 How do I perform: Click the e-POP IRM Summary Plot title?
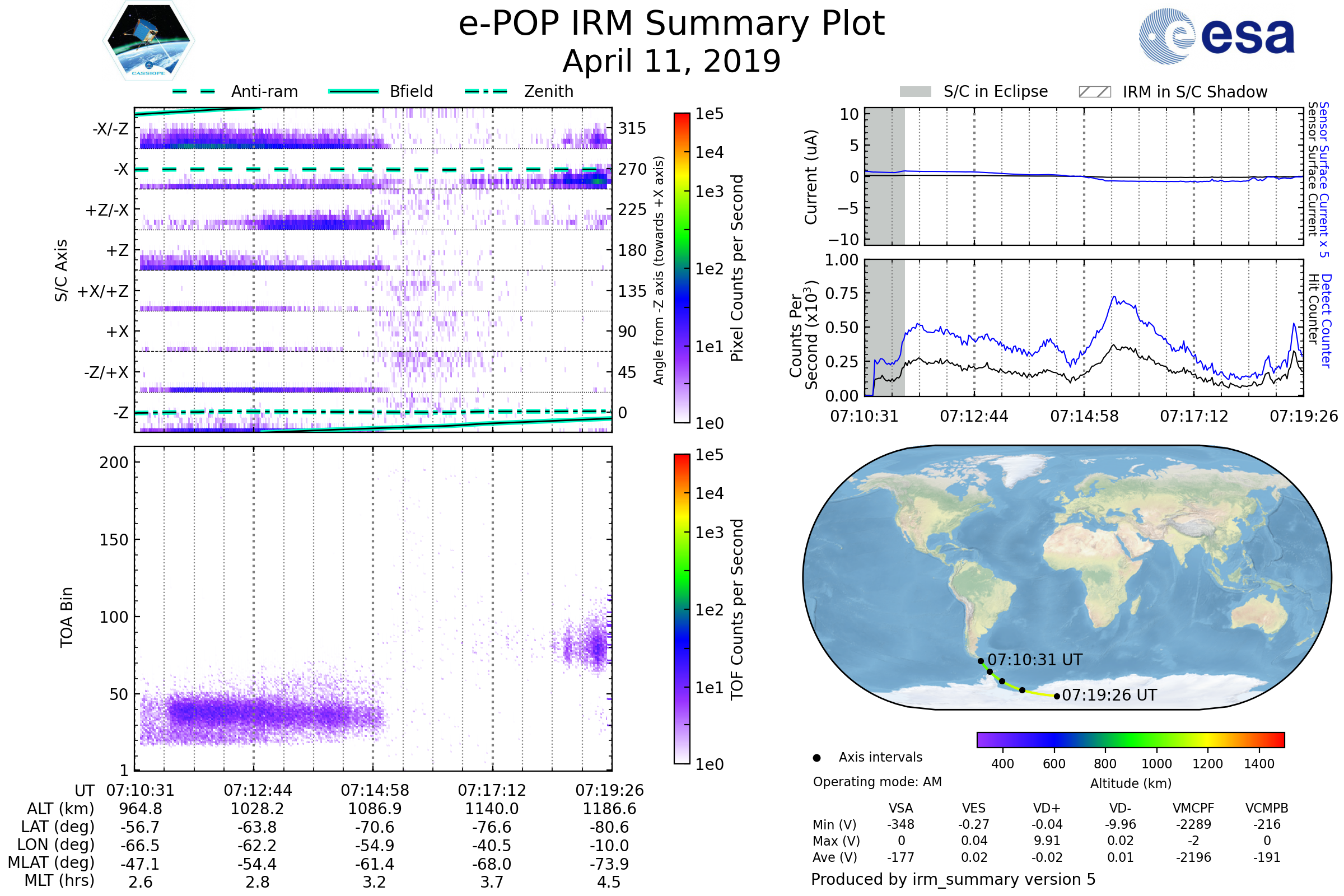[671, 24]
